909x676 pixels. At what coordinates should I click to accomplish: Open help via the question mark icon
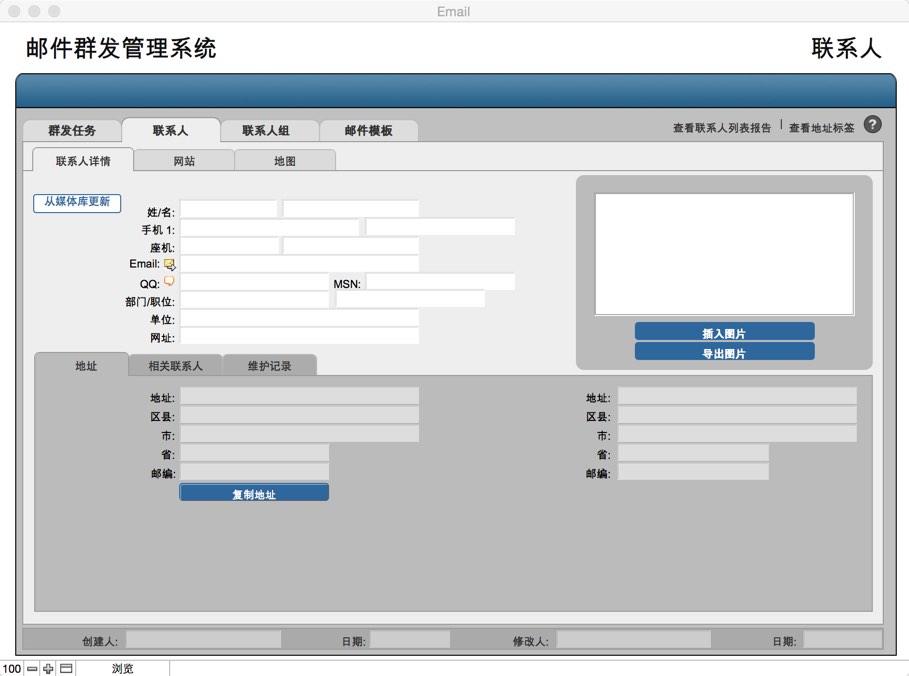tap(872, 125)
